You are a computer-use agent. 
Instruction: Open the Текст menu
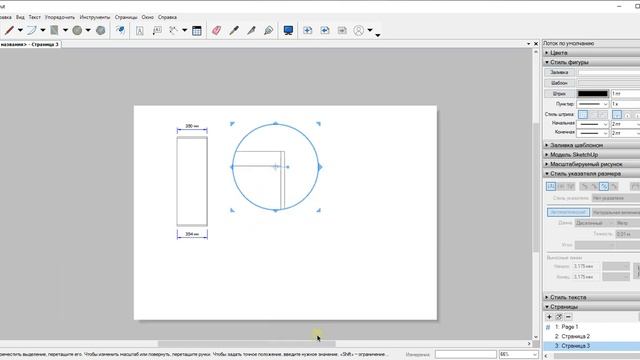coord(35,17)
